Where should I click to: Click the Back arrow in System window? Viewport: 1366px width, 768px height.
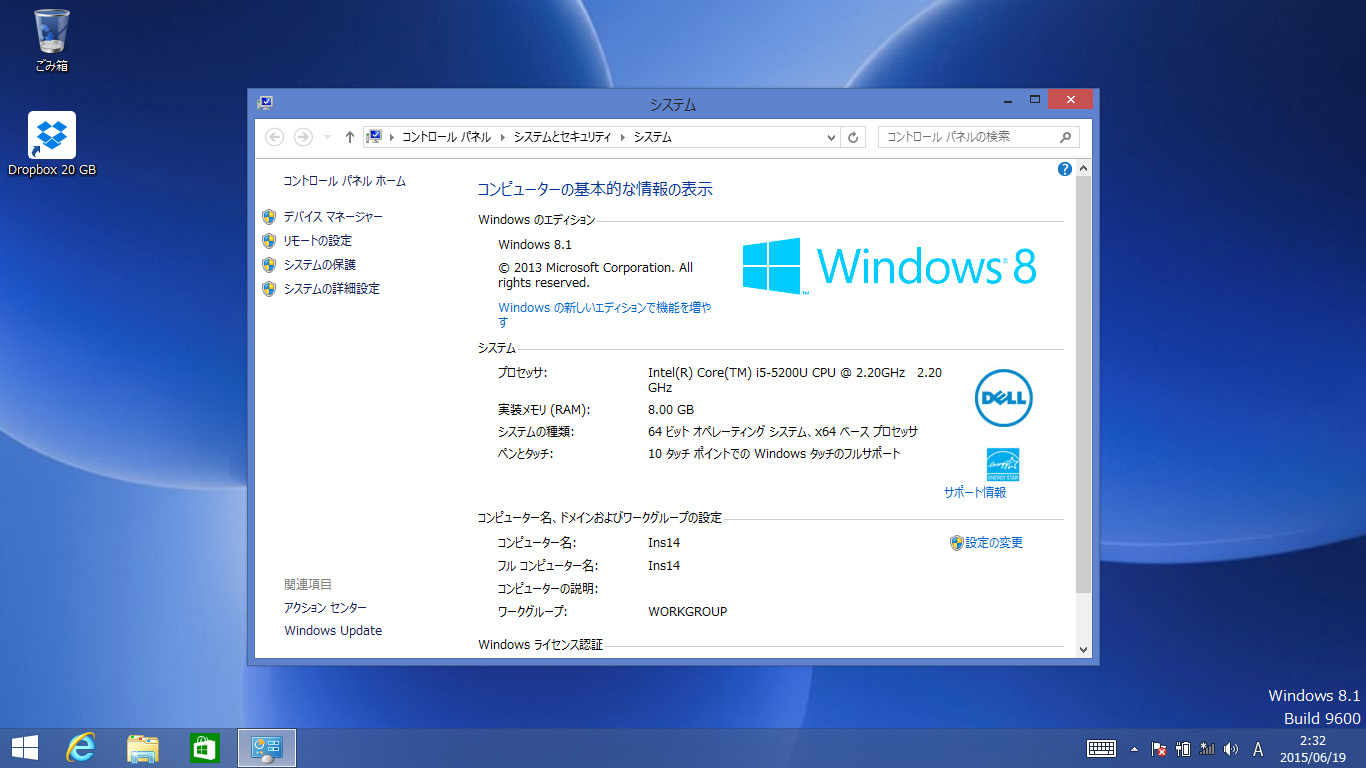click(x=275, y=137)
